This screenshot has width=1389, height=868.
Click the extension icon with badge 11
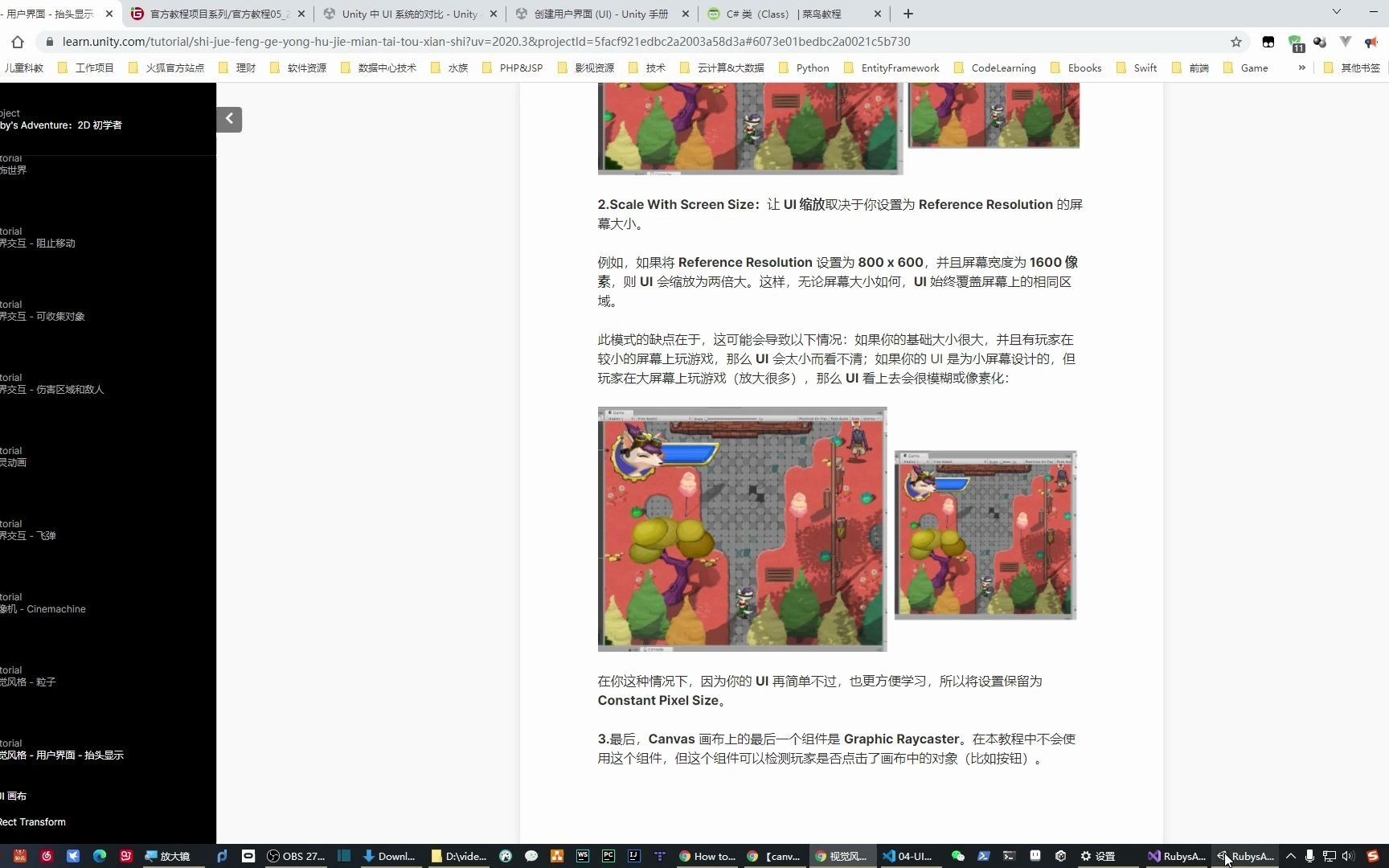coord(1296,43)
